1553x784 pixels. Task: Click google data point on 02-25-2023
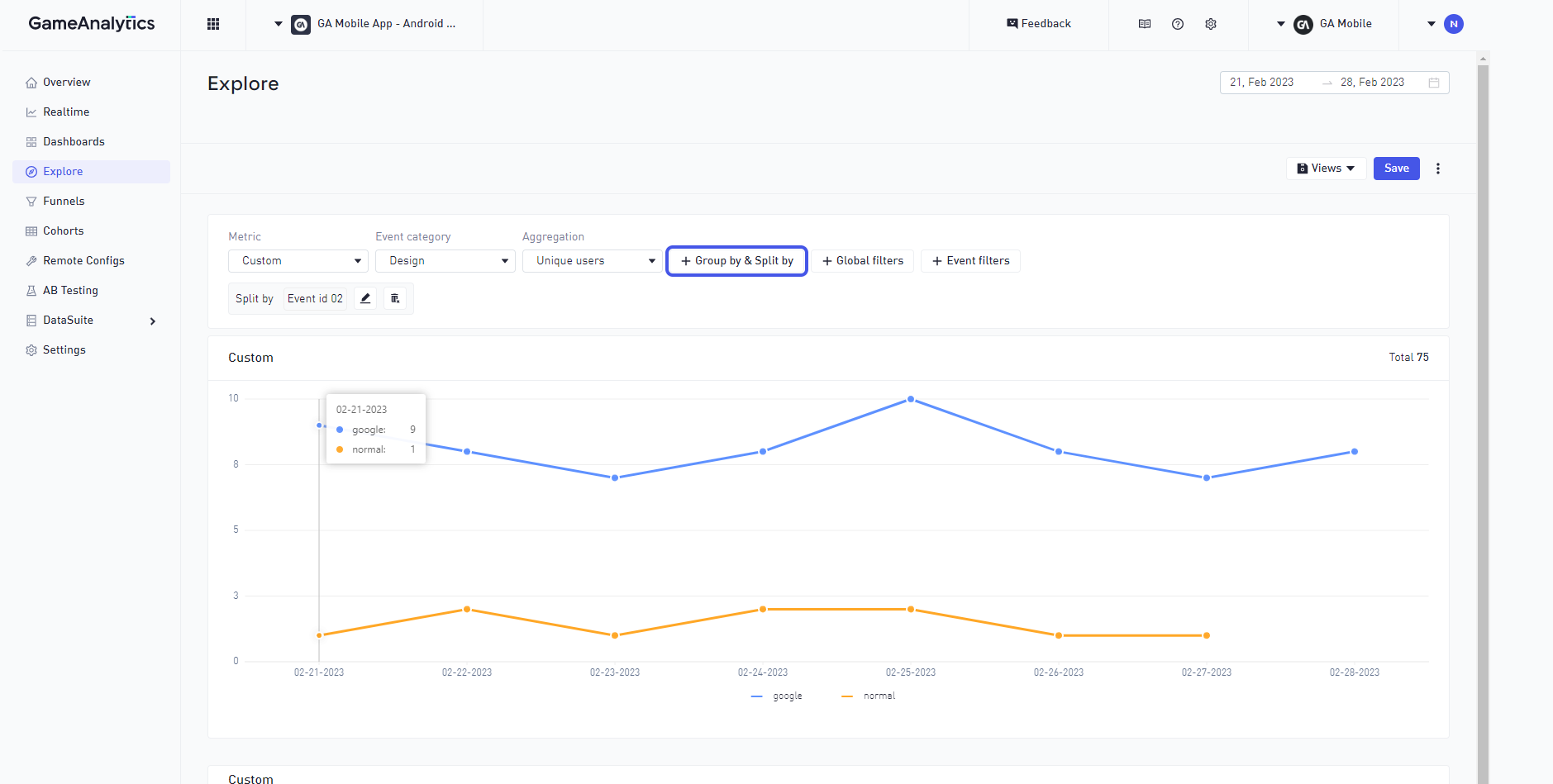click(911, 399)
